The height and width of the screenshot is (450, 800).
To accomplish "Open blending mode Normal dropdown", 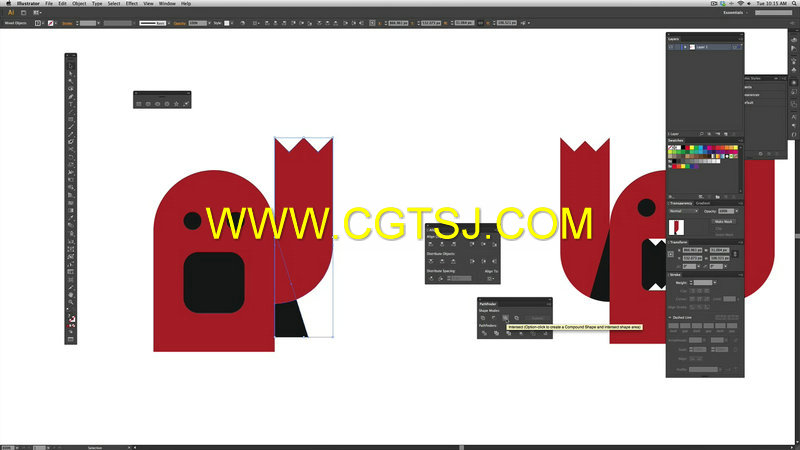I will (684, 211).
